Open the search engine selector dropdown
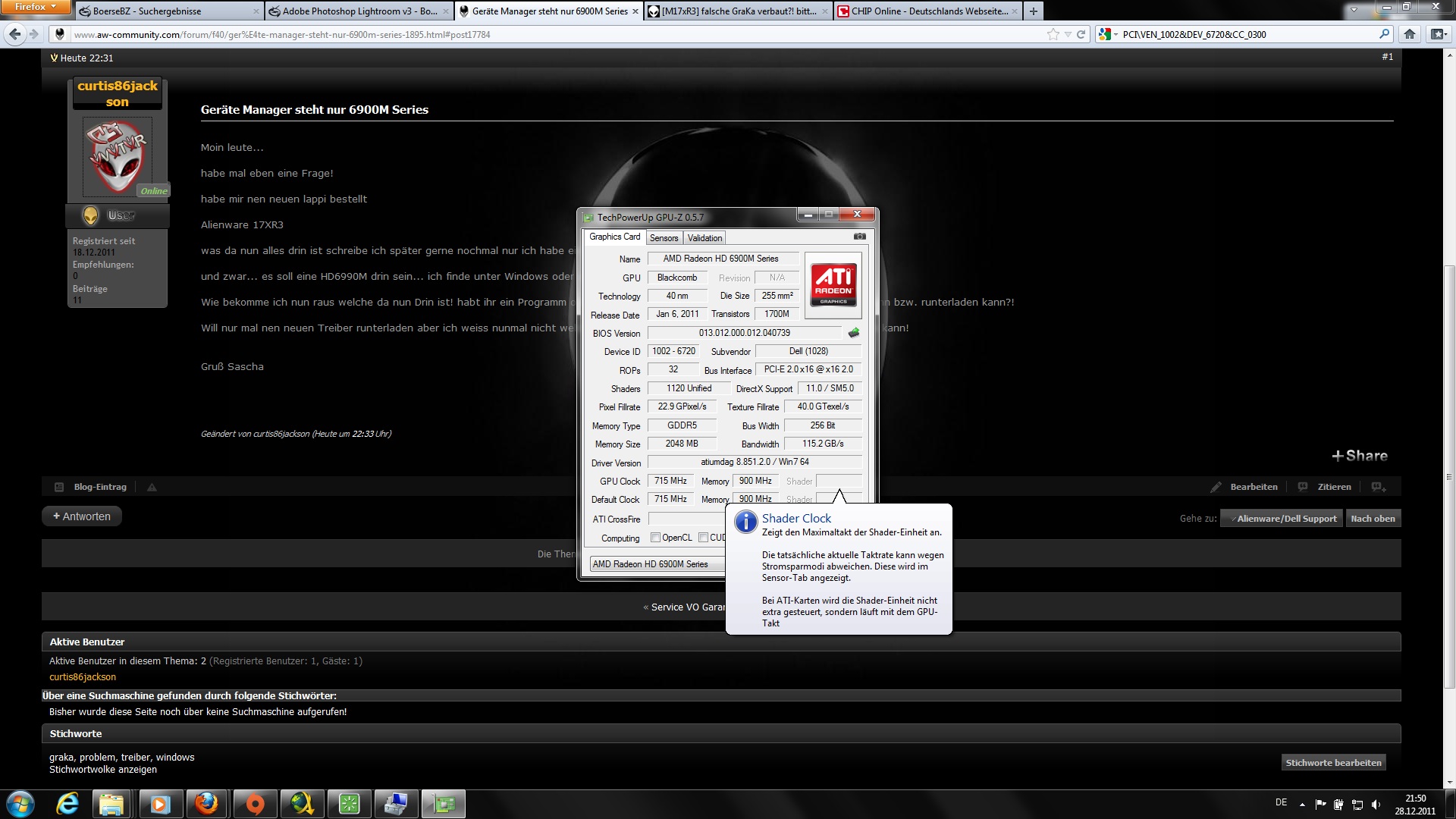Viewport: 1456px width, 819px height. point(1109,34)
